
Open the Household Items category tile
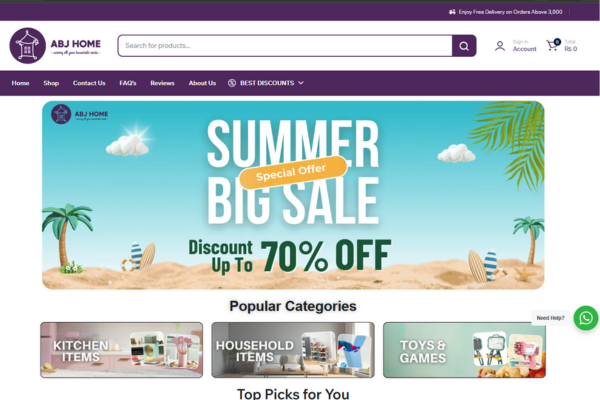tap(293, 350)
